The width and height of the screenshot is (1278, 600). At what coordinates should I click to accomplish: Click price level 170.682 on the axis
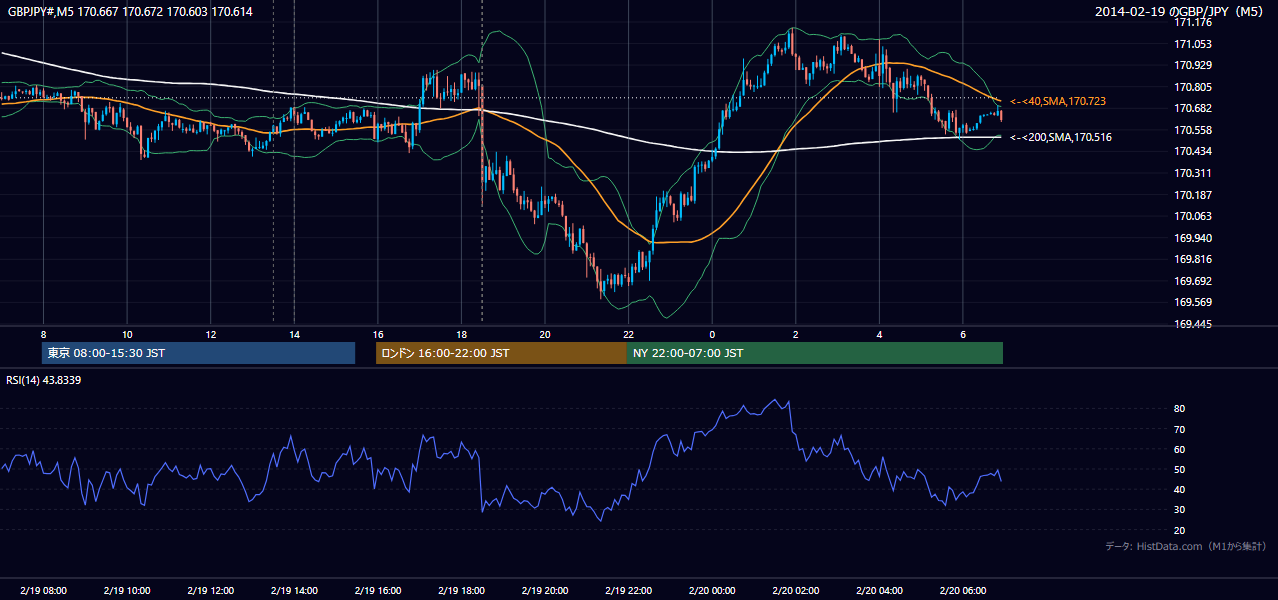(1192, 108)
